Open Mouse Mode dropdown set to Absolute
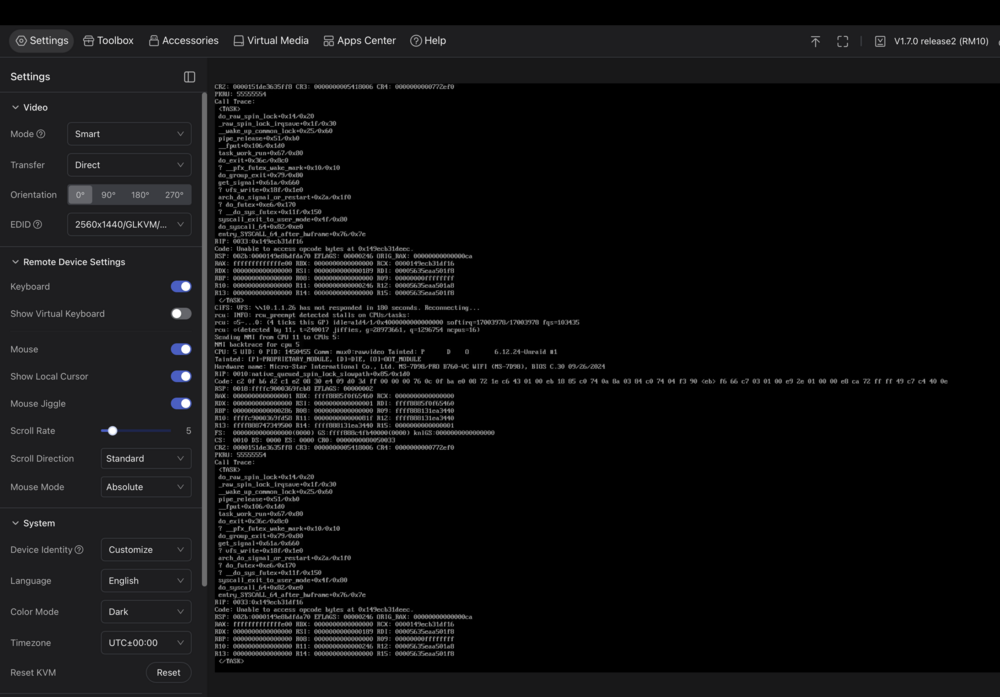The width and height of the screenshot is (1000, 697). click(146, 487)
